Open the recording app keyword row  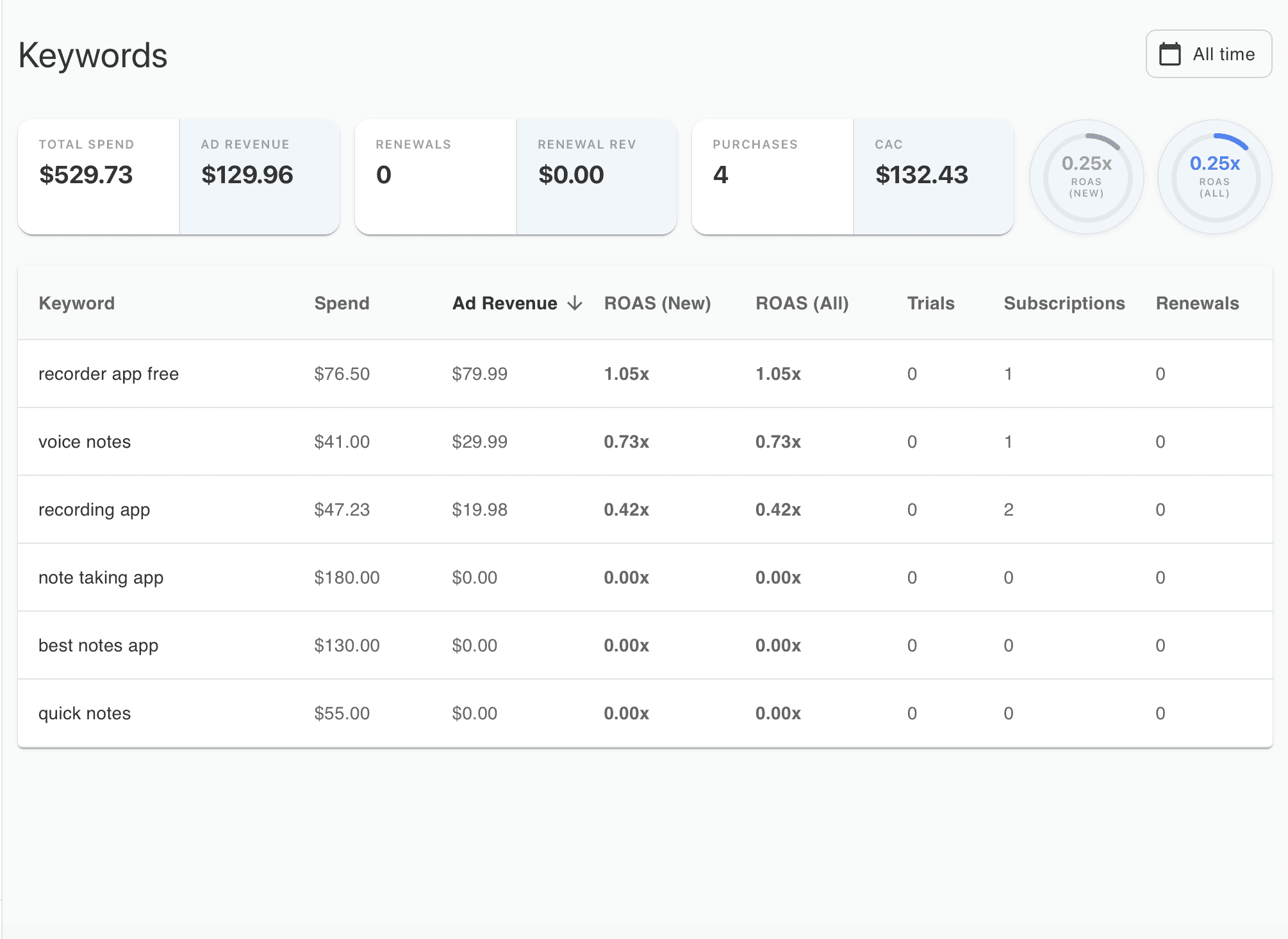94,509
